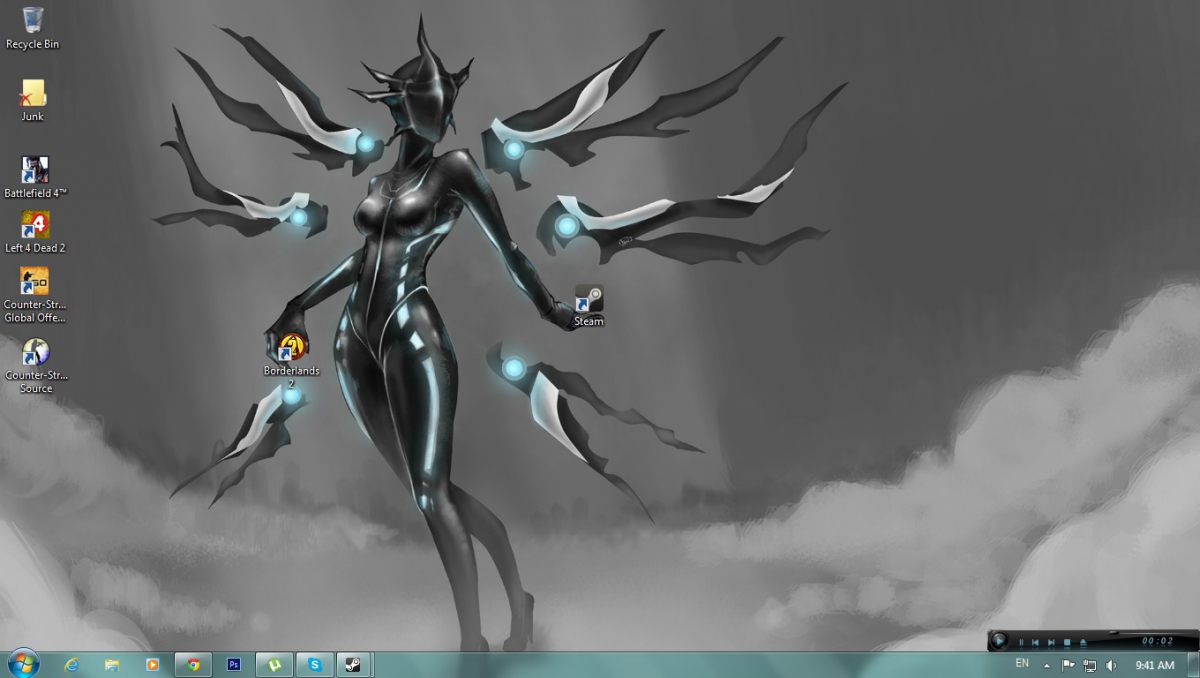Launch Photoshop from the taskbar
Image resolution: width=1200 pixels, height=678 pixels.
click(234, 664)
